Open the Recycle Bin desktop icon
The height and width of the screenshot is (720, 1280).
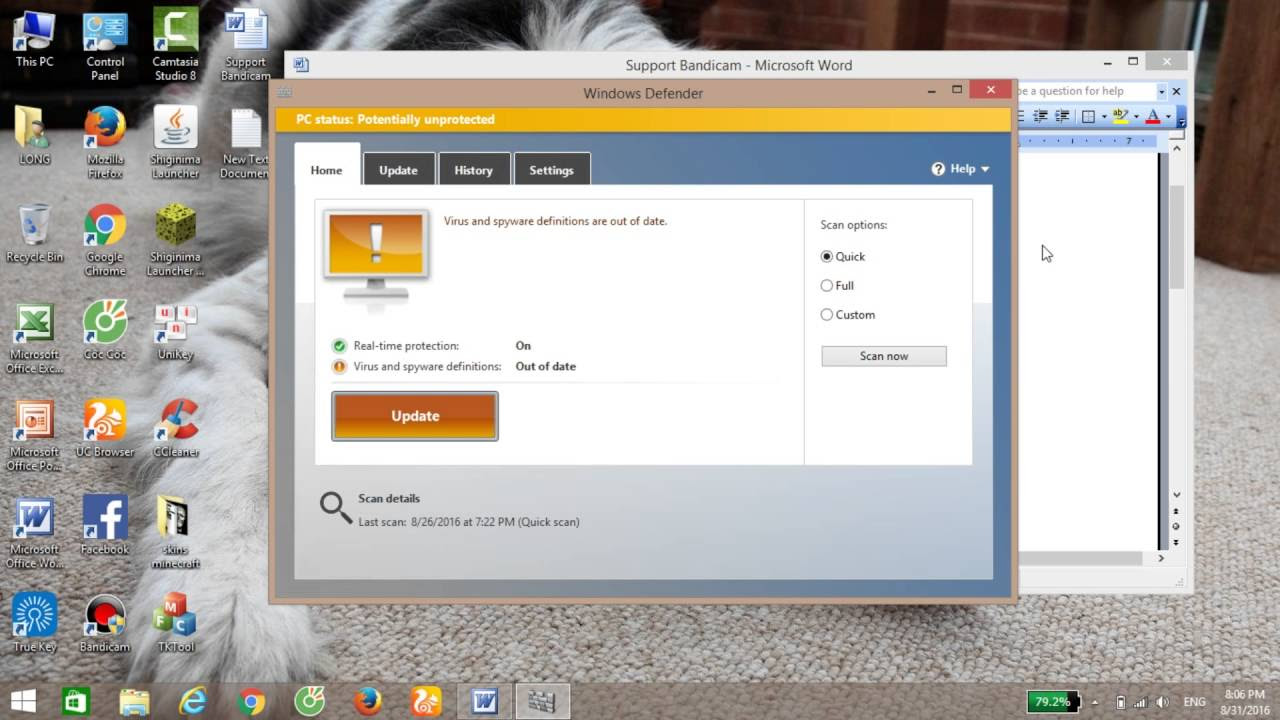pyautogui.click(x=34, y=235)
